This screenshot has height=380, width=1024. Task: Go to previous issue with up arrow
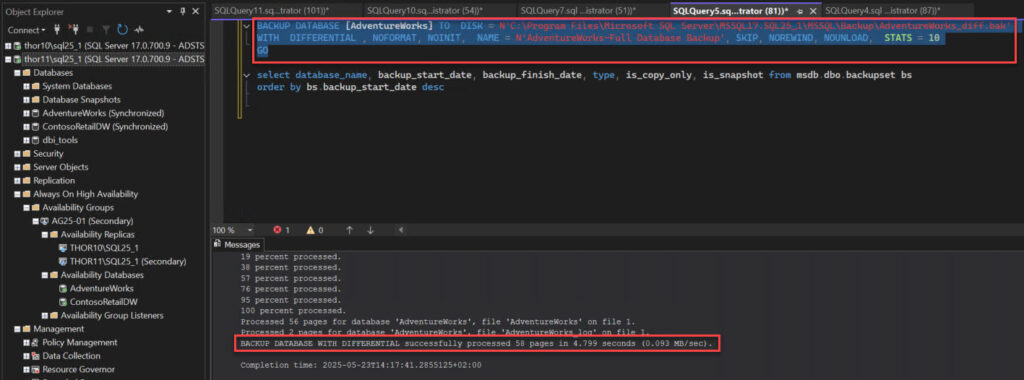(x=349, y=230)
